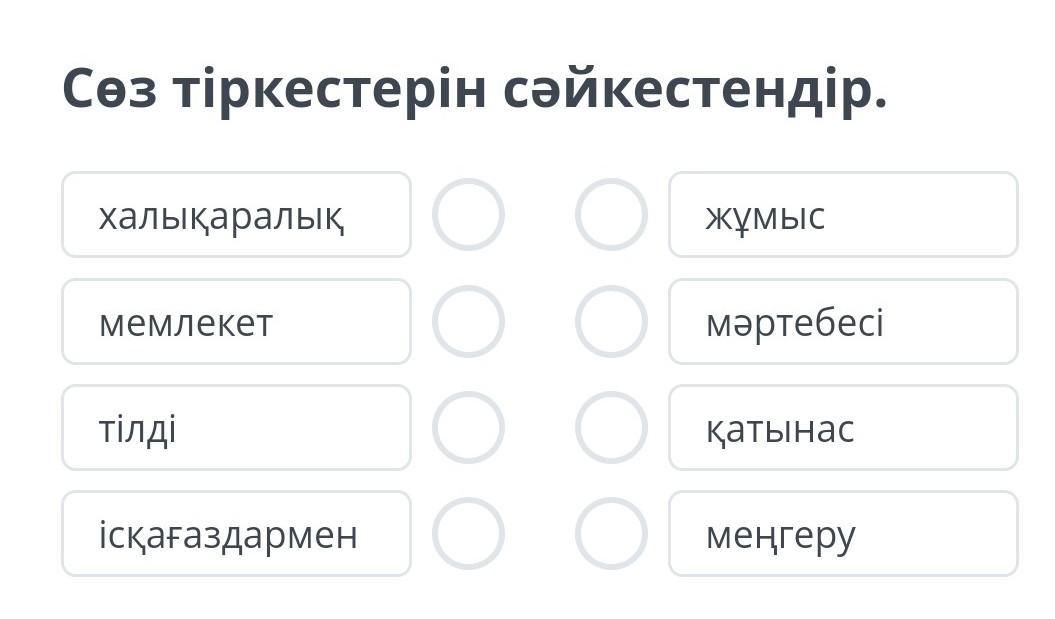
Task: Select the radio circle next to 'халықаралық'
Action: click(468, 214)
